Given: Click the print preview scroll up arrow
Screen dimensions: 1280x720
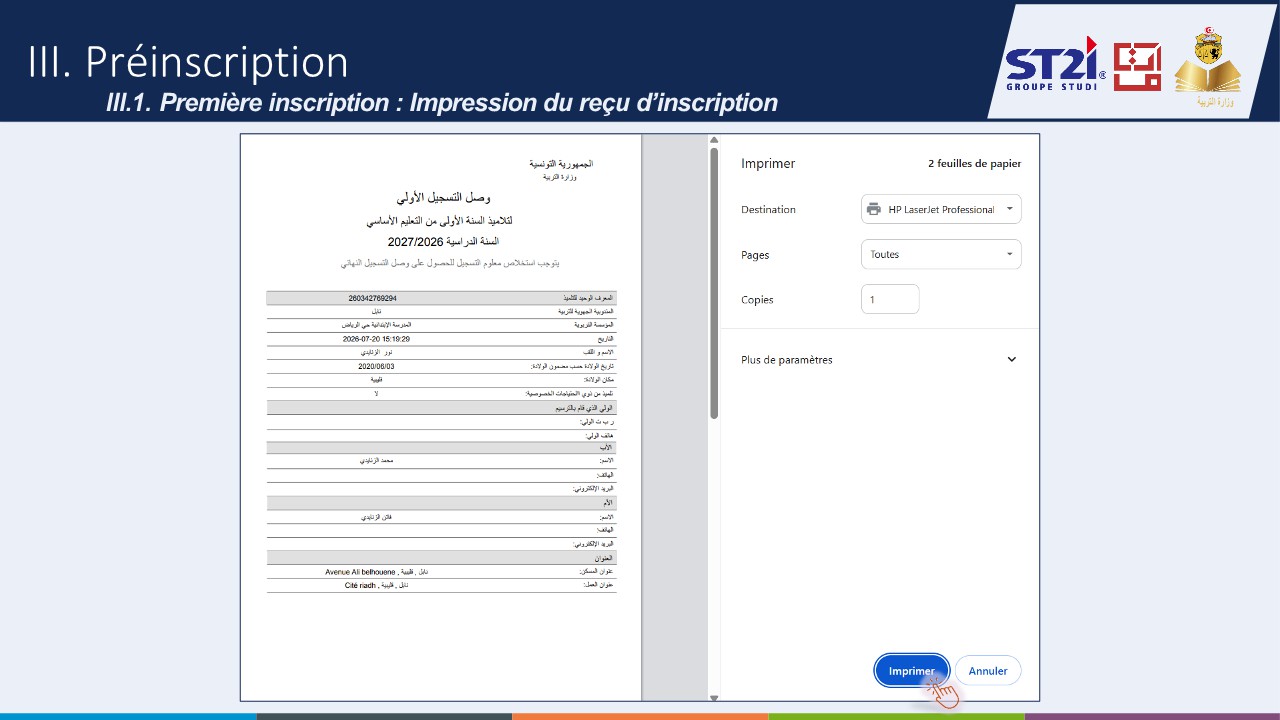Looking at the screenshot, I should pyautogui.click(x=714, y=140).
